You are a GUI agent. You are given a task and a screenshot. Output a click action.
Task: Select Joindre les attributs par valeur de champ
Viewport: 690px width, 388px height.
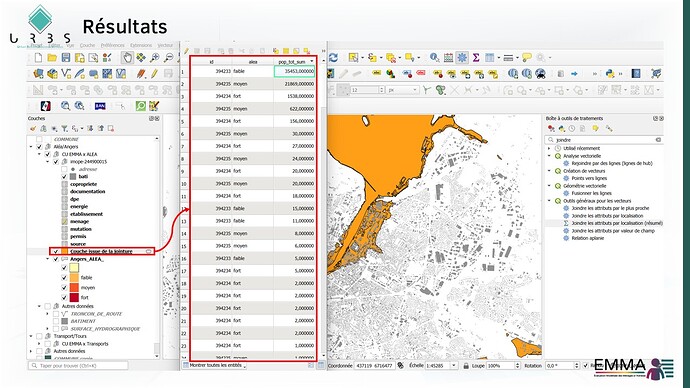[613, 231]
